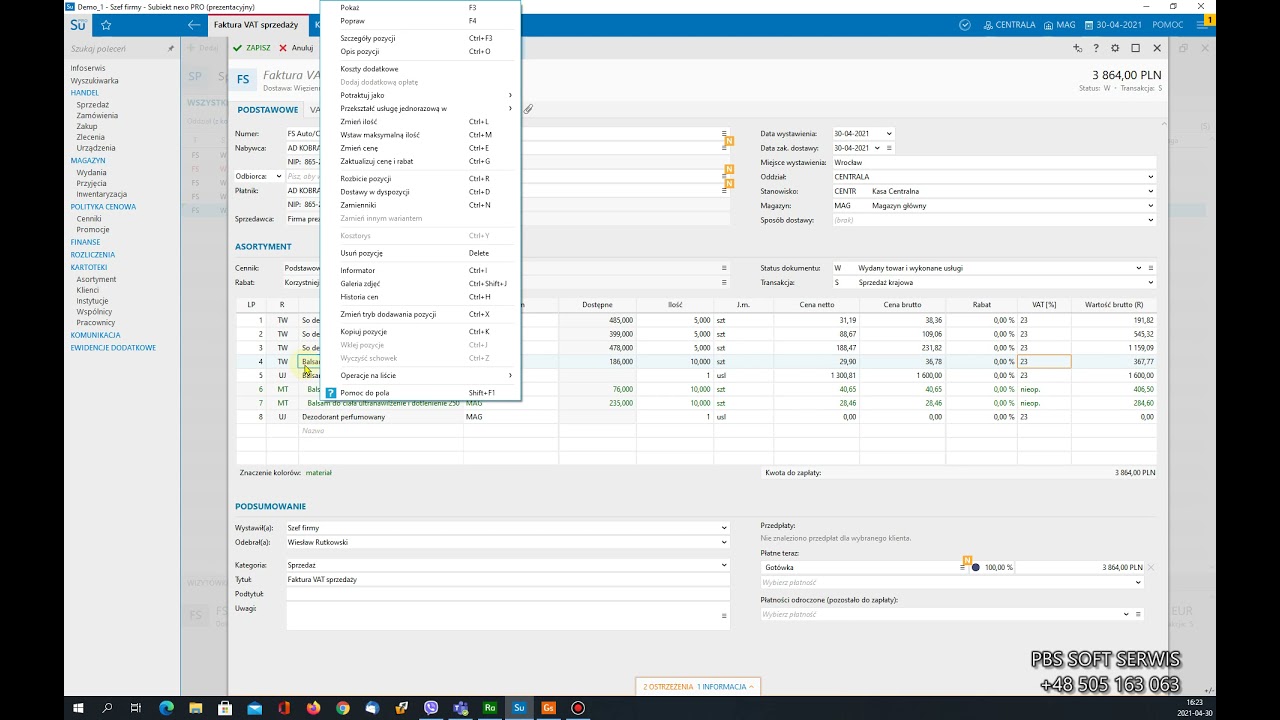Click the Viber icon in taskbar
Viewport: 1280px width, 720px height.
[431, 708]
